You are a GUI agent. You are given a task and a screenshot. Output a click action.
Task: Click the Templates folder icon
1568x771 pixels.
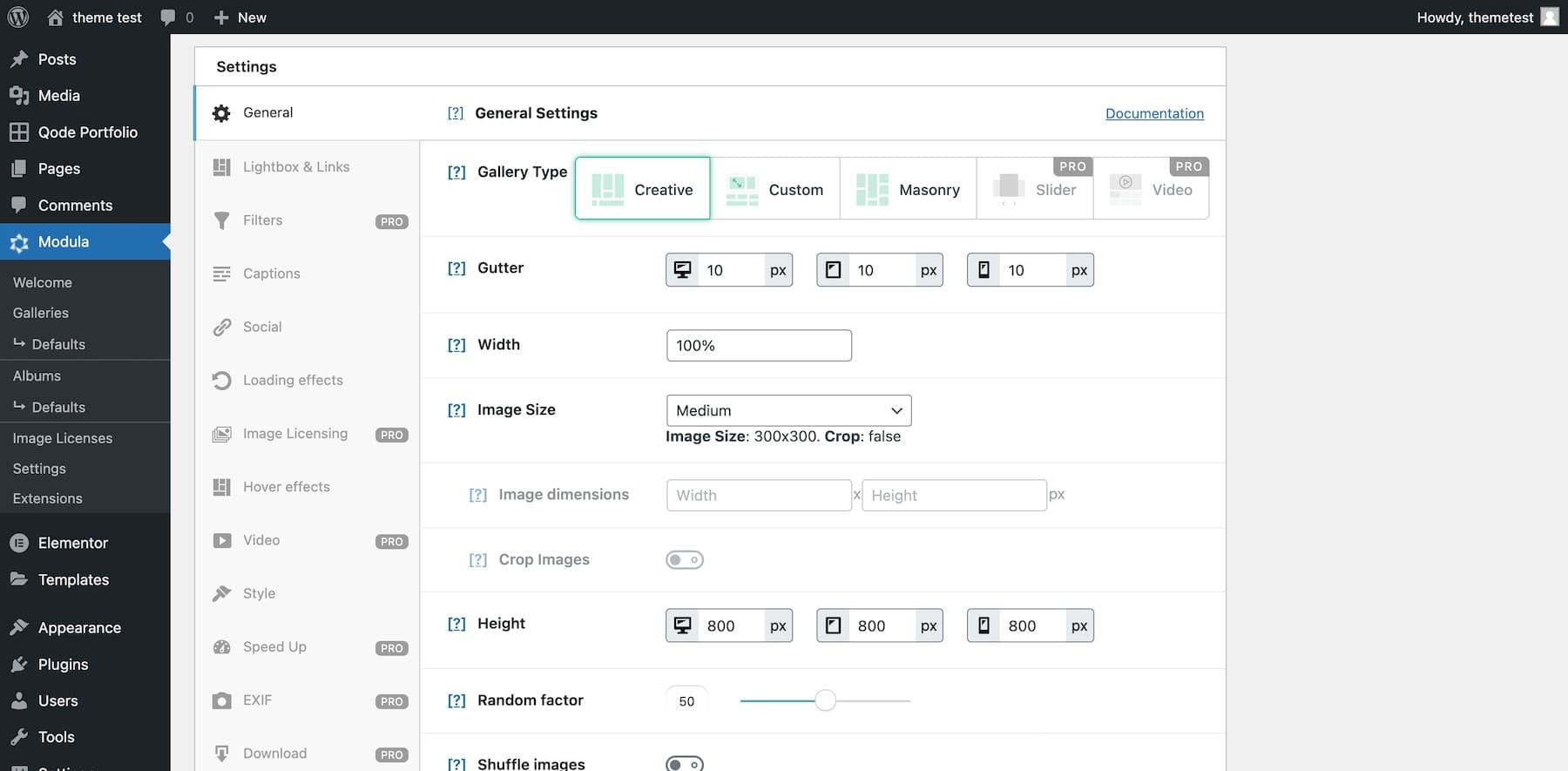pyautogui.click(x=19, y=579)
